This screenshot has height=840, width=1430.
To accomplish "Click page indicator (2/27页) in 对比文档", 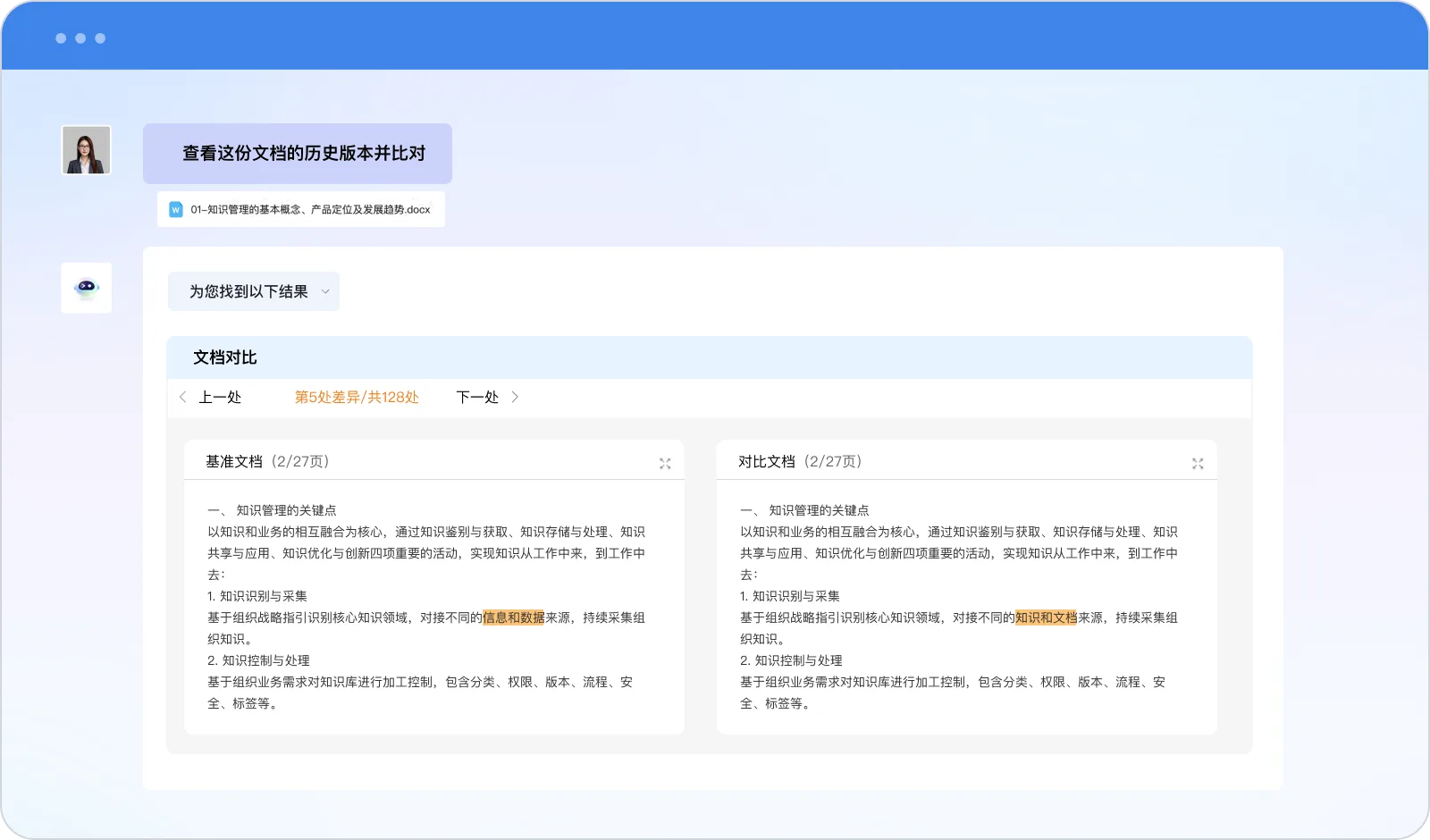I will (833, 461).
